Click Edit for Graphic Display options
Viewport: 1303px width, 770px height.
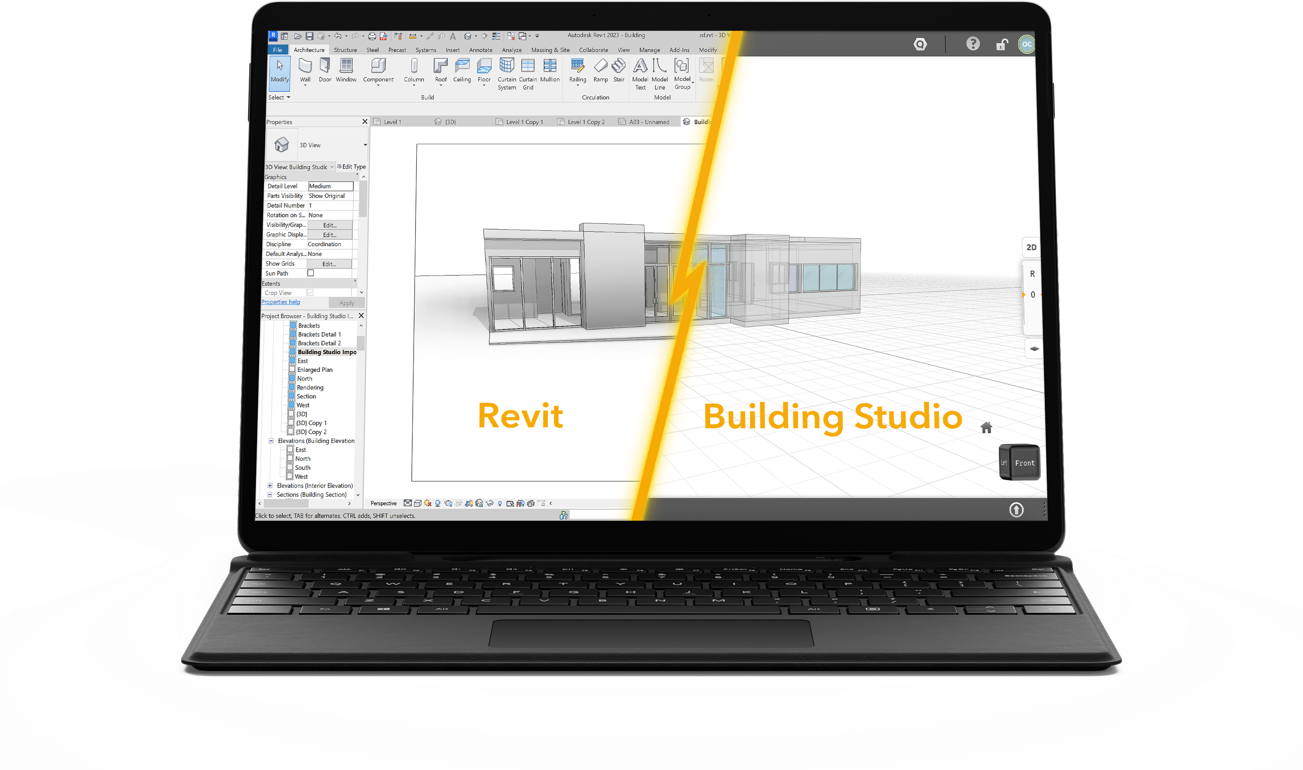click(x=330, y=235)
